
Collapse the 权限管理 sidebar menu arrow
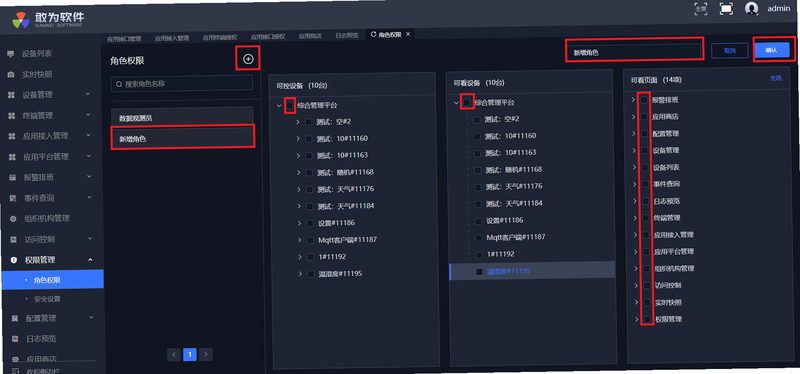pos(90,260)
